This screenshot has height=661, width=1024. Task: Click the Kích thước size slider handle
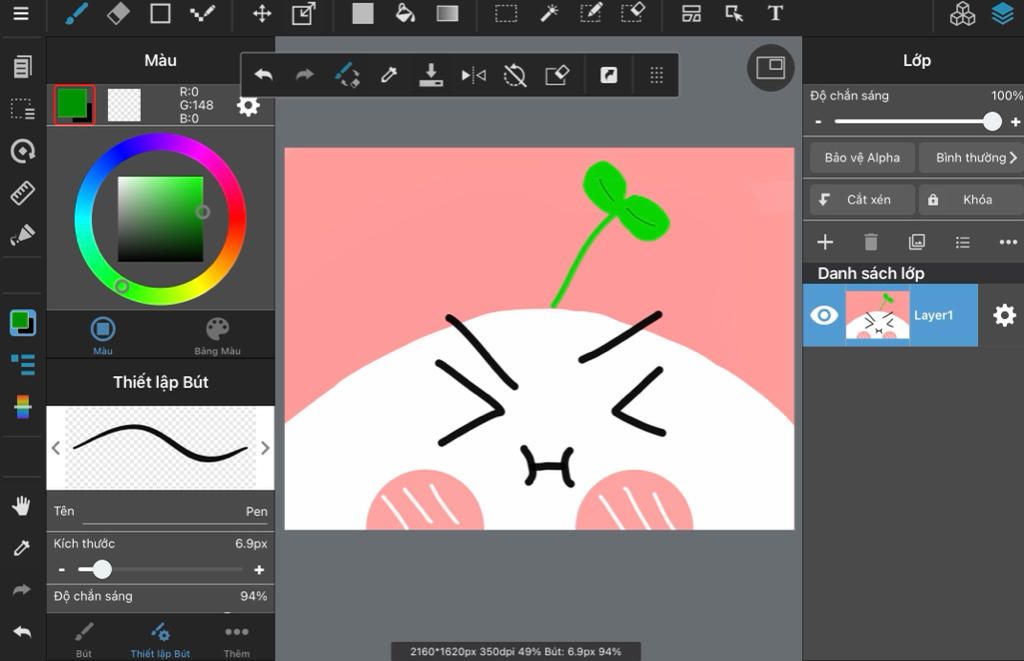pos(102,570)
